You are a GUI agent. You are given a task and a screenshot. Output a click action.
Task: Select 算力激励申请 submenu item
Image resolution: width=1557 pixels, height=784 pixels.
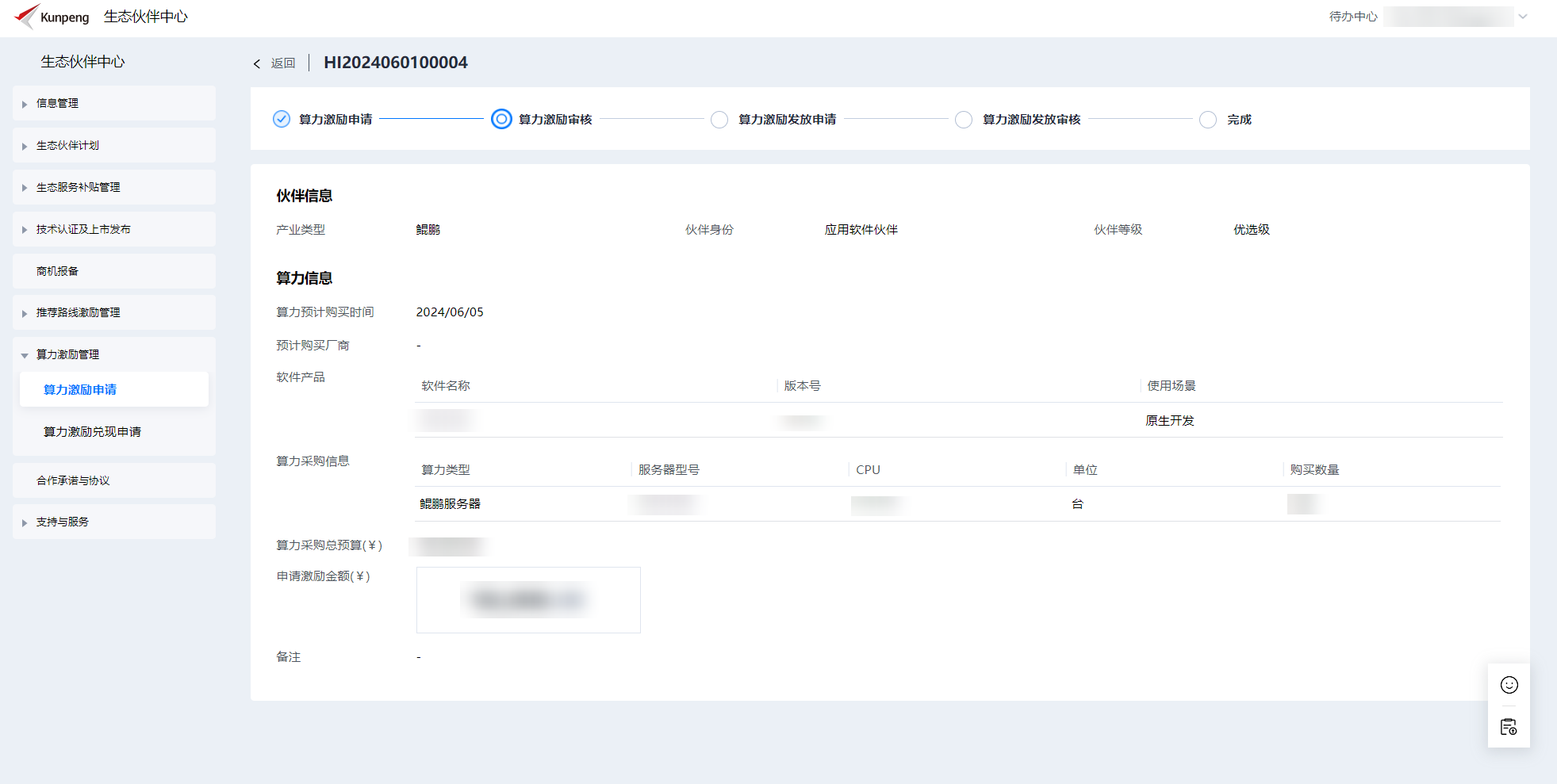pos(114,389)
